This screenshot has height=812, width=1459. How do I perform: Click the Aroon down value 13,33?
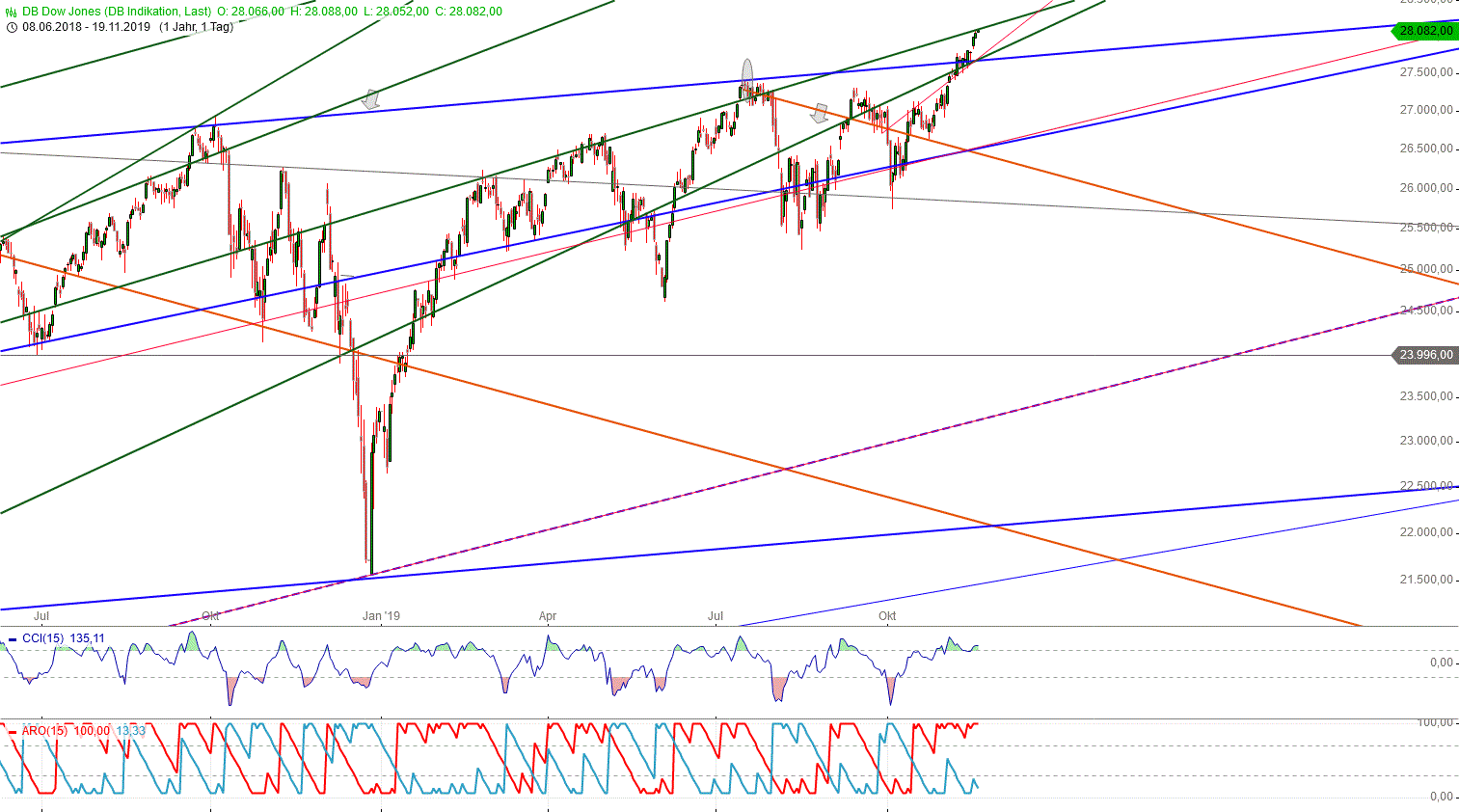click(x=130, y=731)
